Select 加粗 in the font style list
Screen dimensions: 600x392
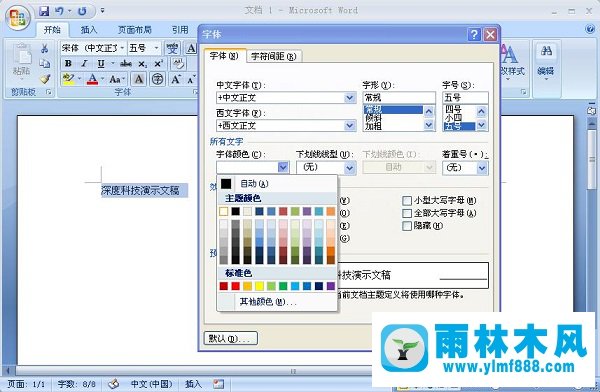coord(393,126)
